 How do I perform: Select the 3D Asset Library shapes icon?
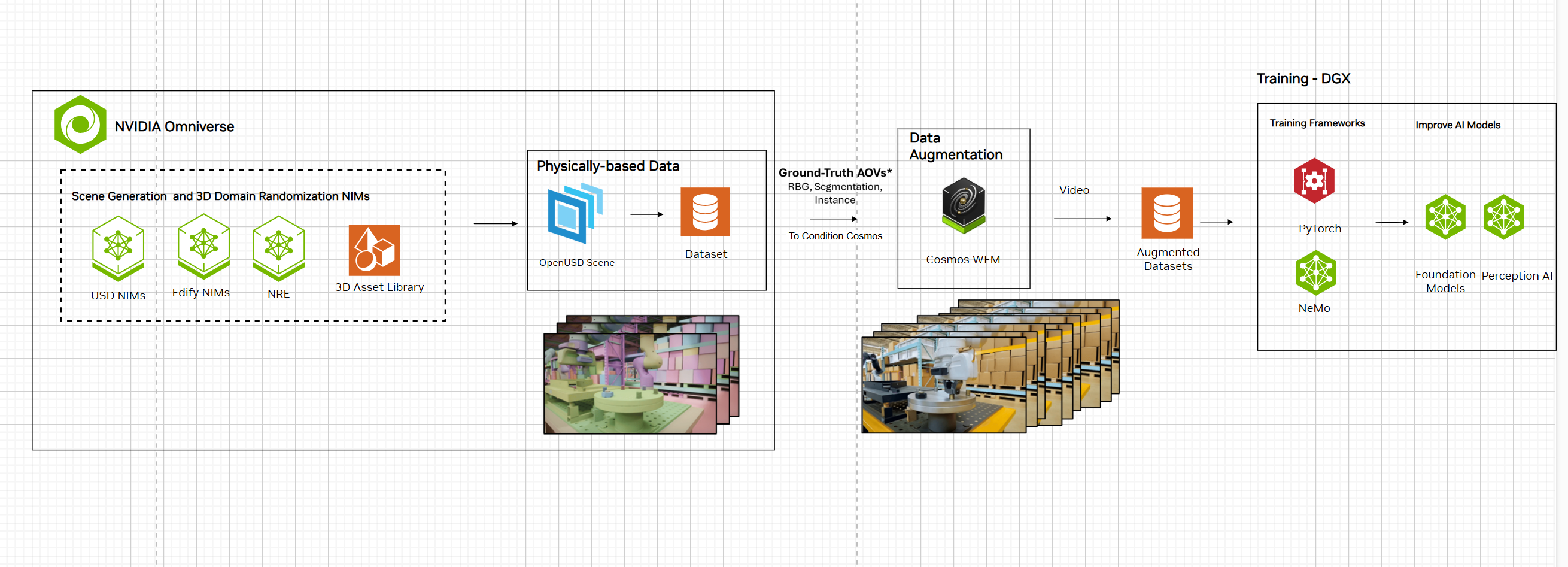(375, 250)
